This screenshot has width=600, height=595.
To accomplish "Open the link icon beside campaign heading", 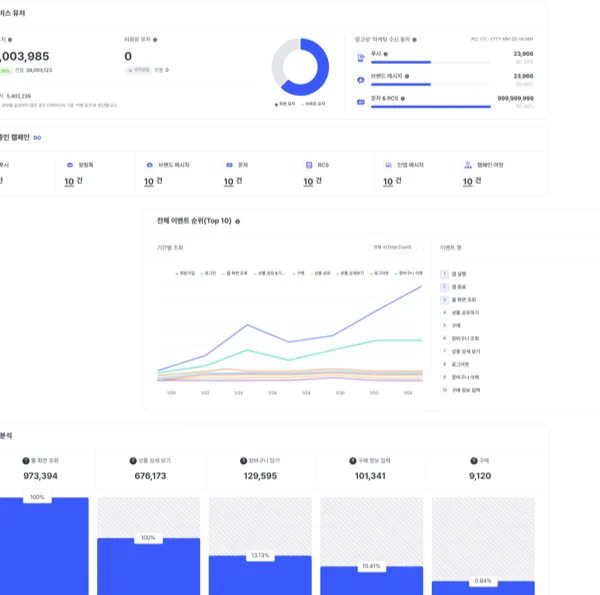I will pos(37,138).
